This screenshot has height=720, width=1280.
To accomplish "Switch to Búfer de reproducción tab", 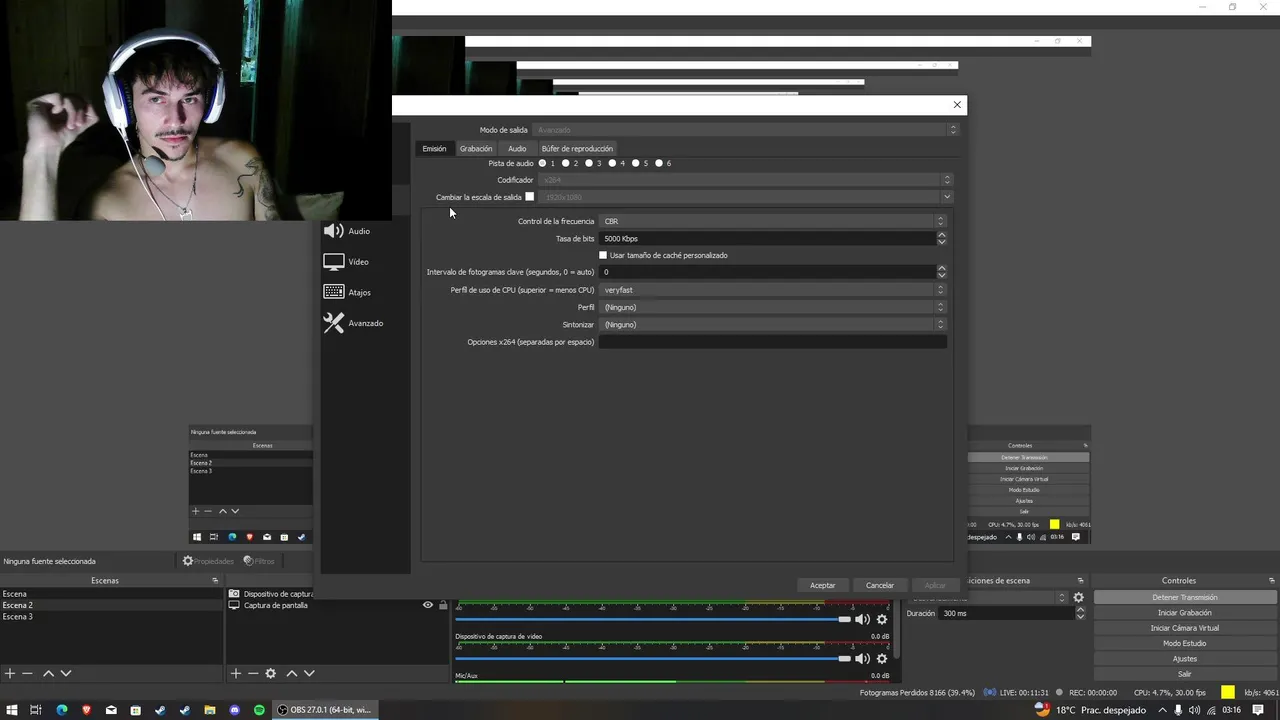I will coord(577,148).
